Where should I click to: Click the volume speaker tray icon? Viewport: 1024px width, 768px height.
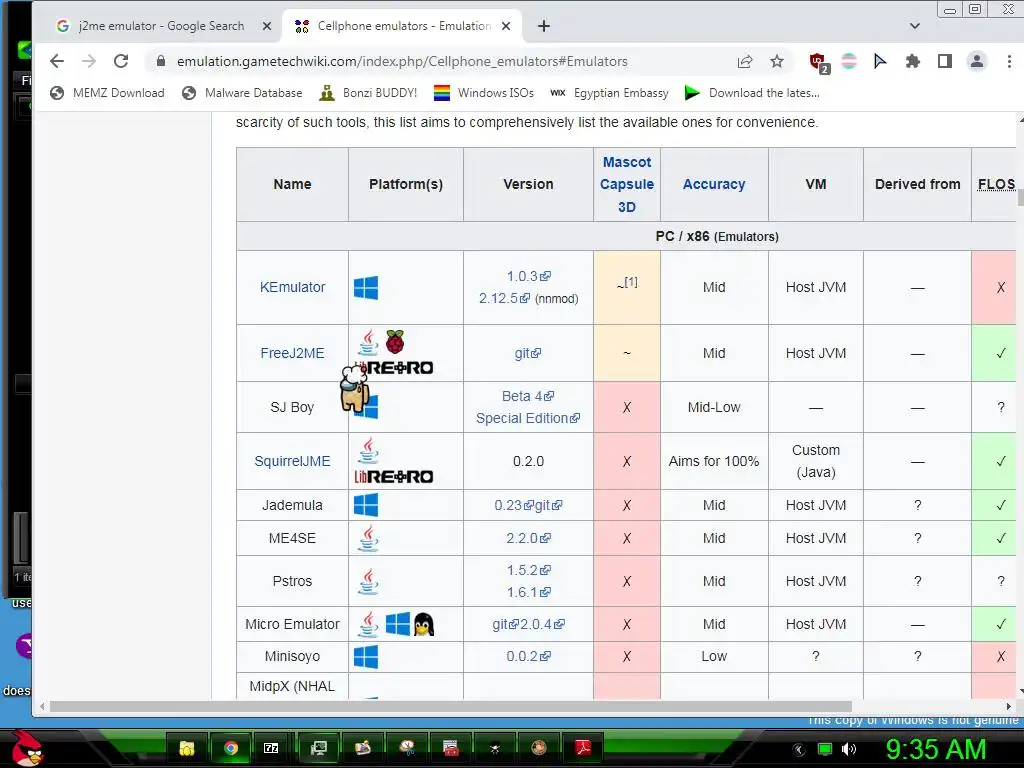pyautogui.click(x=849, y=749)
